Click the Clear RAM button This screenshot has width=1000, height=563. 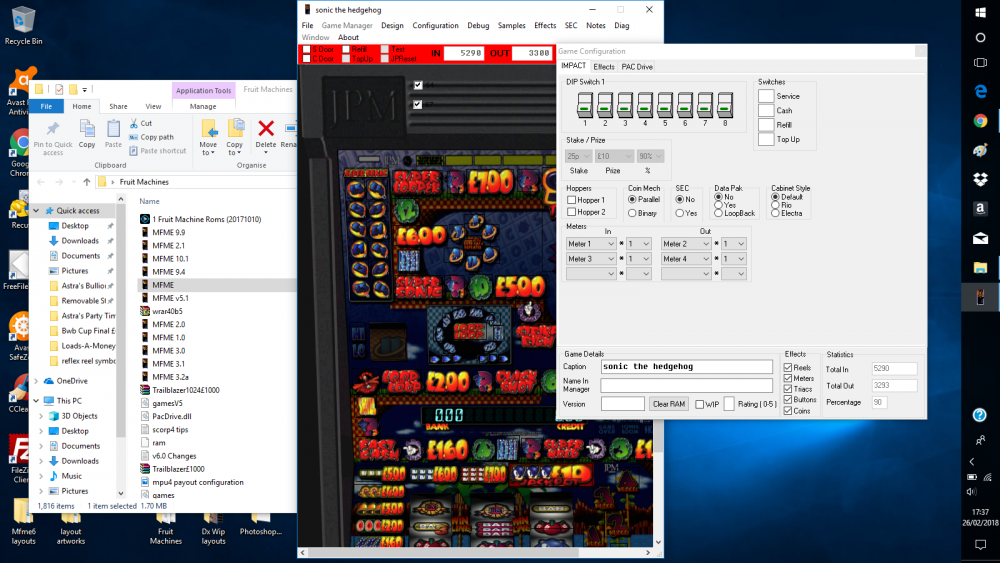pos(669,404)
